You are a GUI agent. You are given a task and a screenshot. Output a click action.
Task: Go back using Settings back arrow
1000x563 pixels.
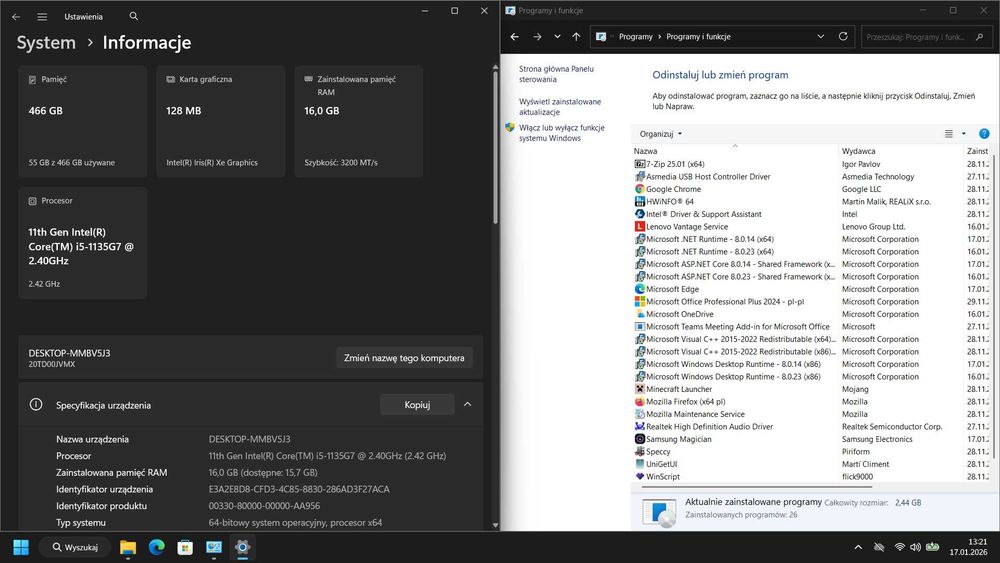pyautogui.click(x=16, y=17)
